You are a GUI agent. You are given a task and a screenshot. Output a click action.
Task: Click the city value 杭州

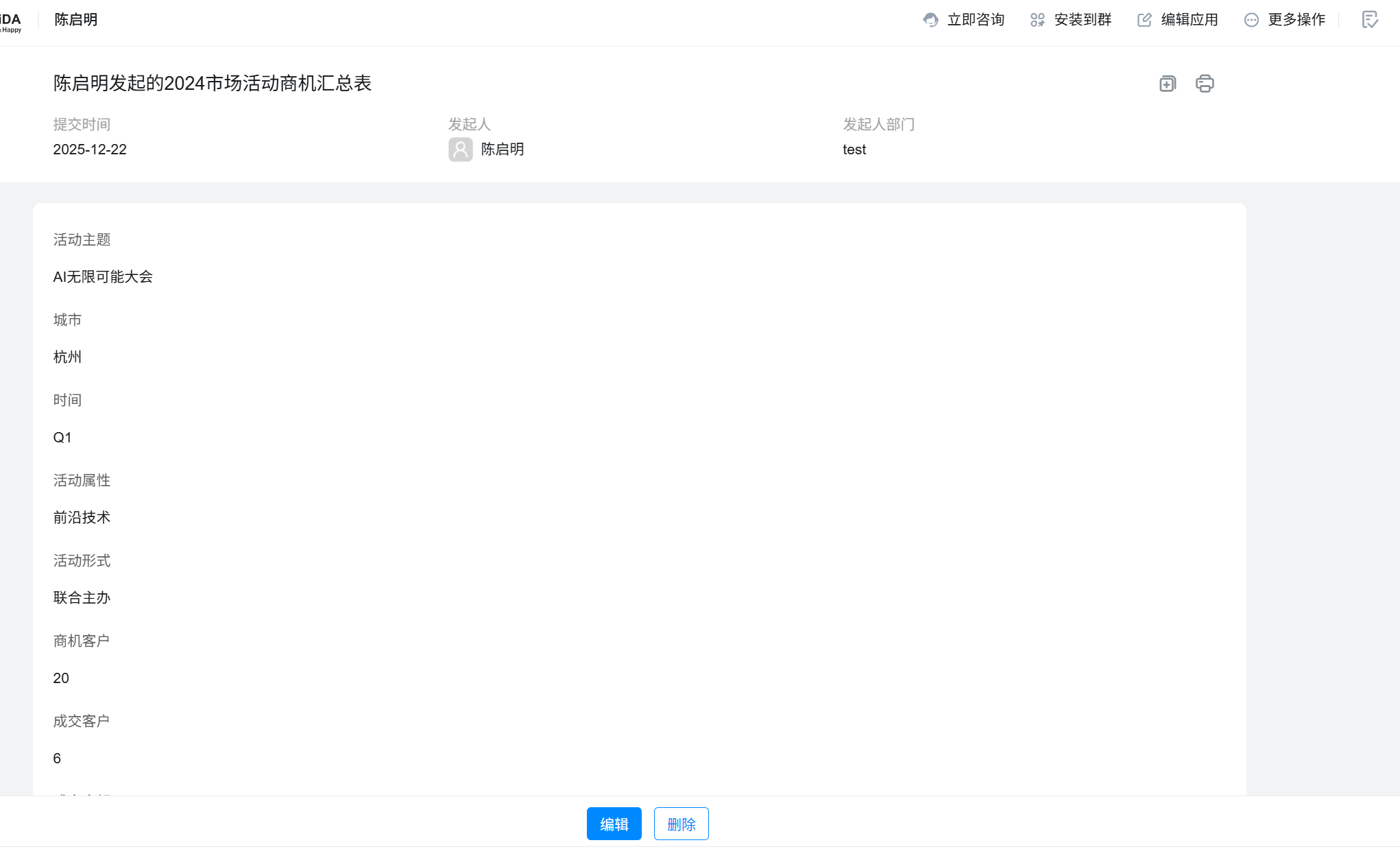point(67,357)
